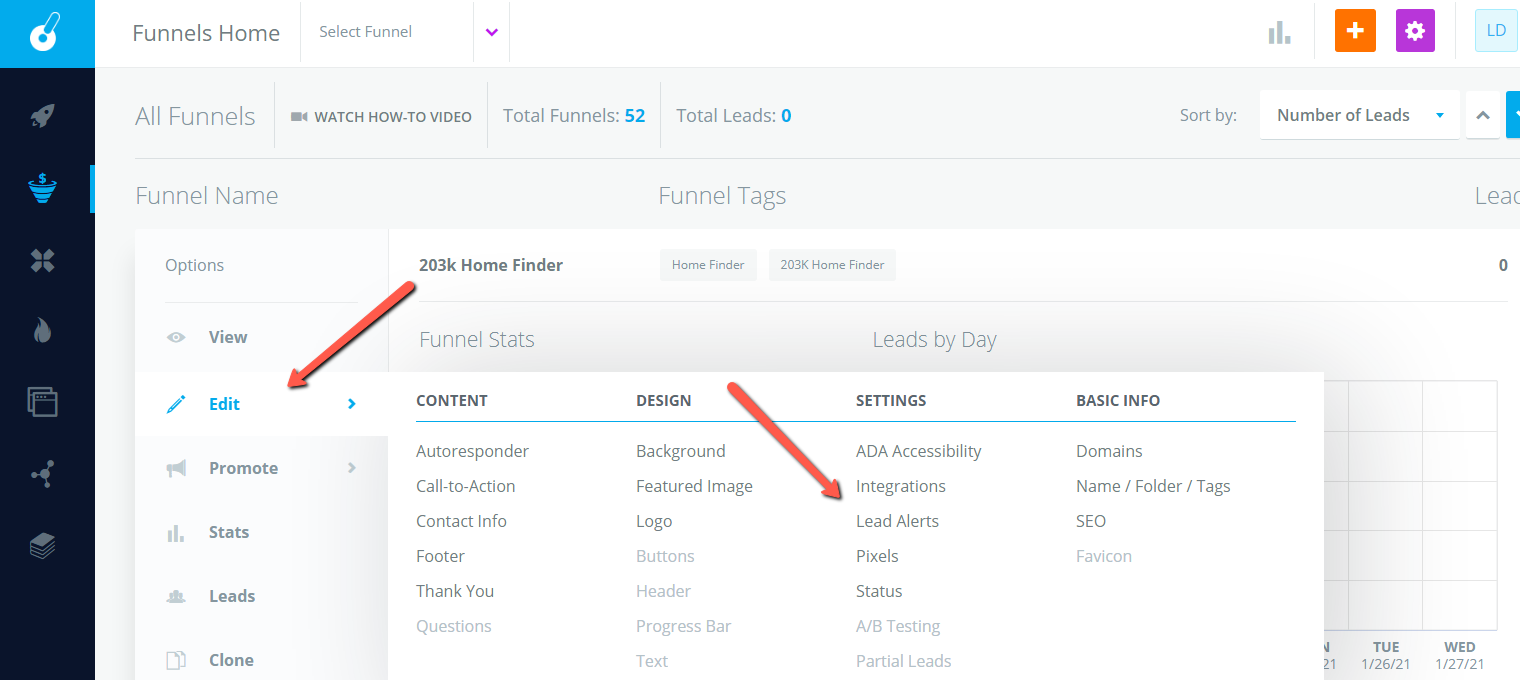Open Contact Info under Content

(461, 521)
